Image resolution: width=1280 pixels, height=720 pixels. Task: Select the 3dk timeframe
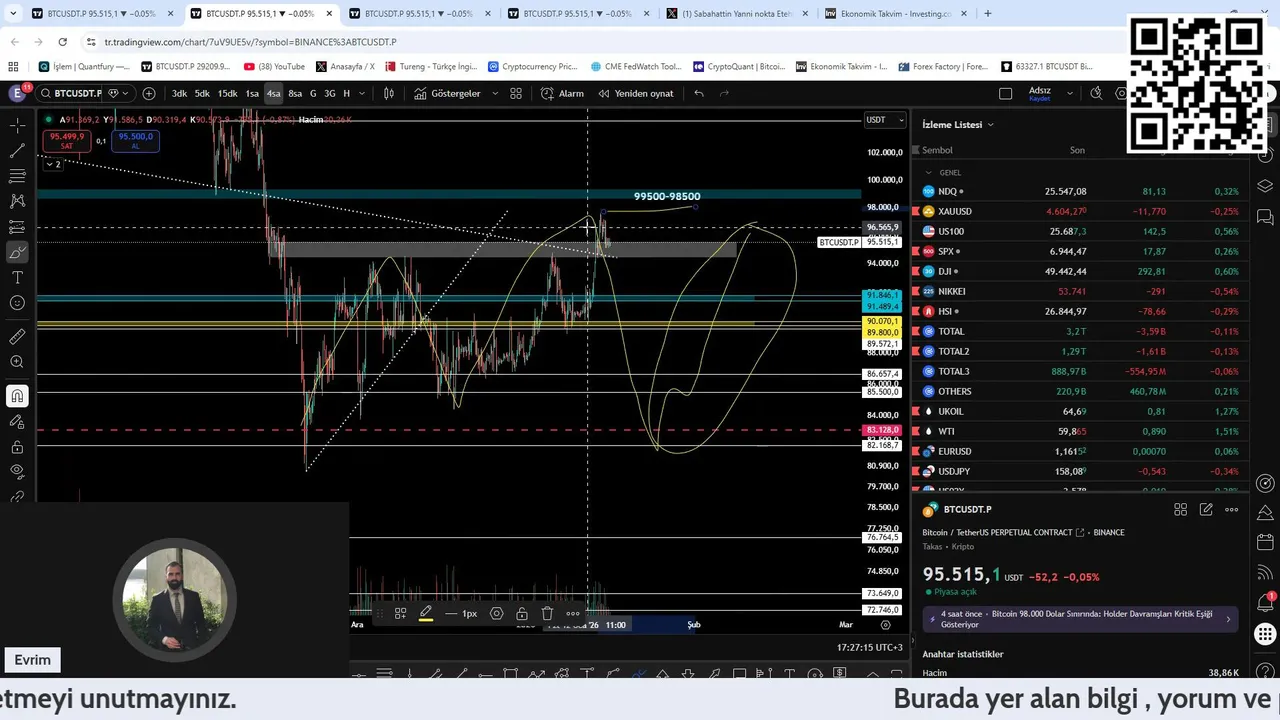coord(179,93)
